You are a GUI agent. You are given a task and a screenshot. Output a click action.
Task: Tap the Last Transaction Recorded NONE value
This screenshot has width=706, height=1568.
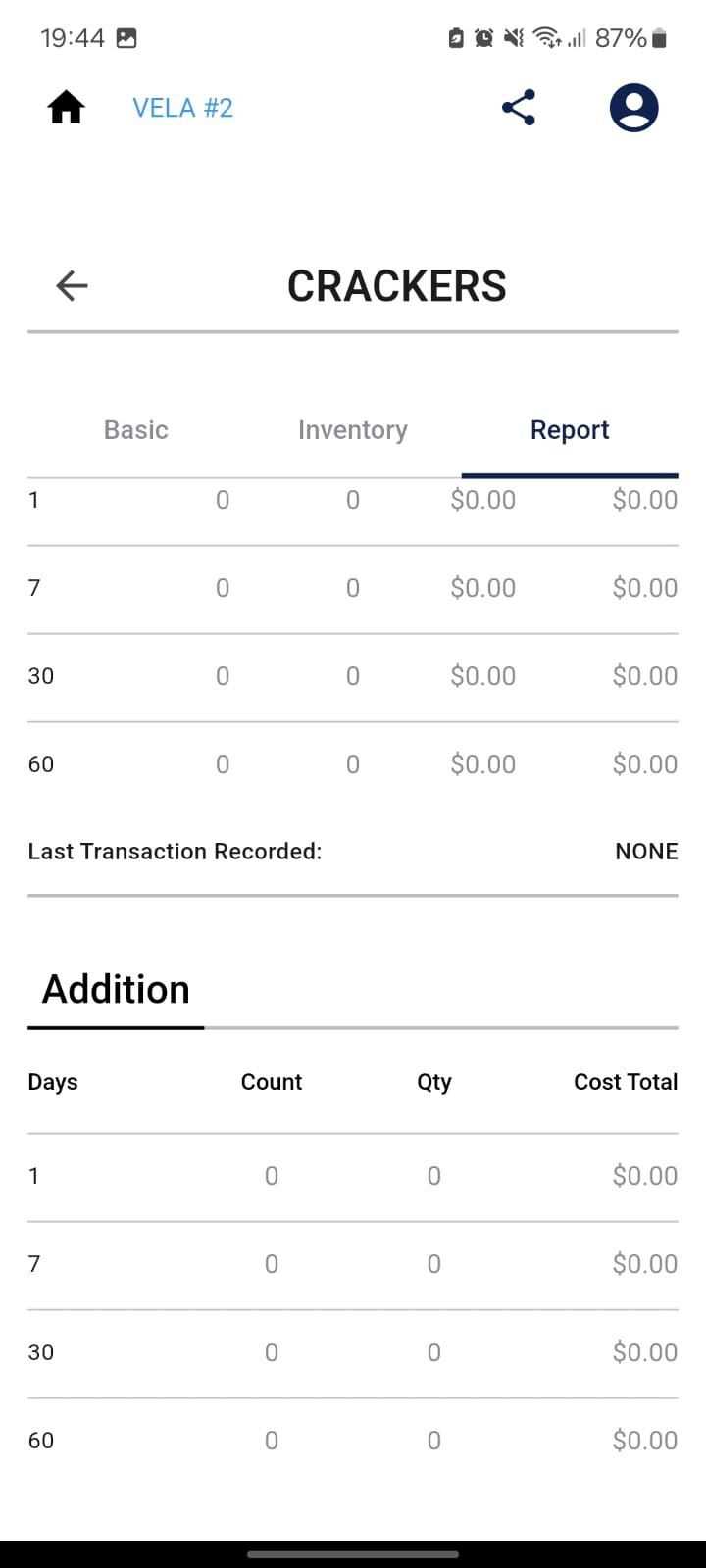pos(646,852)
